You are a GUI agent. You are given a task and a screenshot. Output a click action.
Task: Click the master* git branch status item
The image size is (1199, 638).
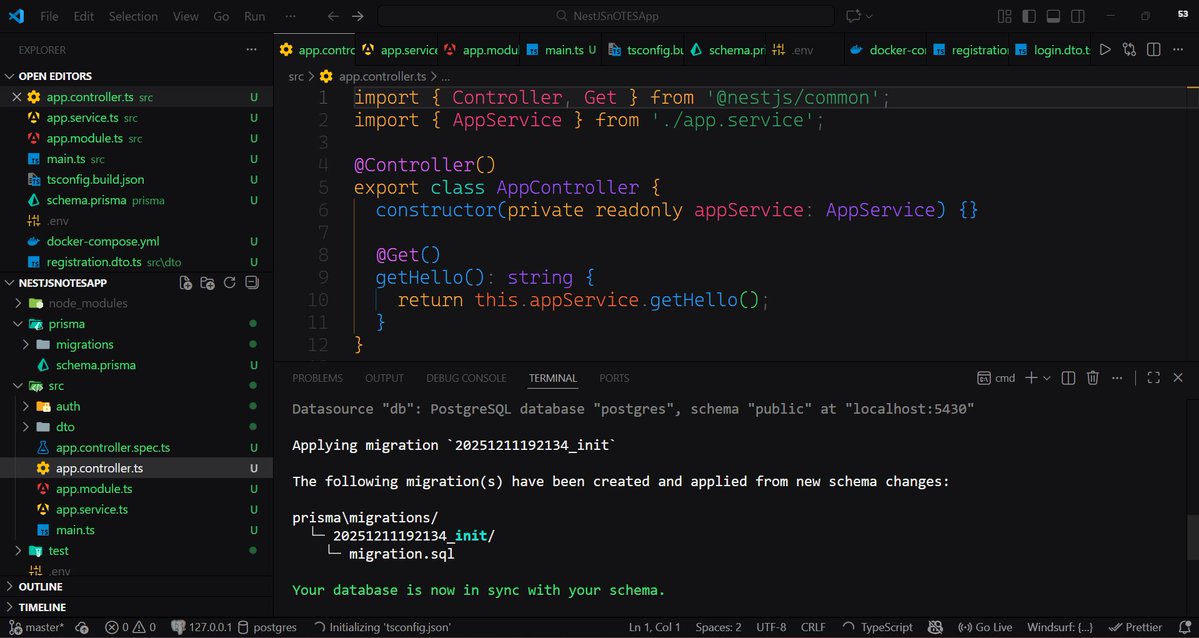pos(37,627)
